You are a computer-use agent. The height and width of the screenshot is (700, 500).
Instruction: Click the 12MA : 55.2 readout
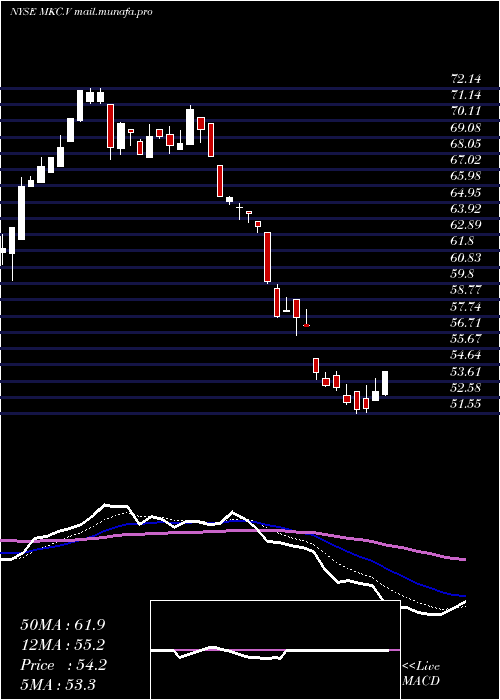[x=63, y=645]
